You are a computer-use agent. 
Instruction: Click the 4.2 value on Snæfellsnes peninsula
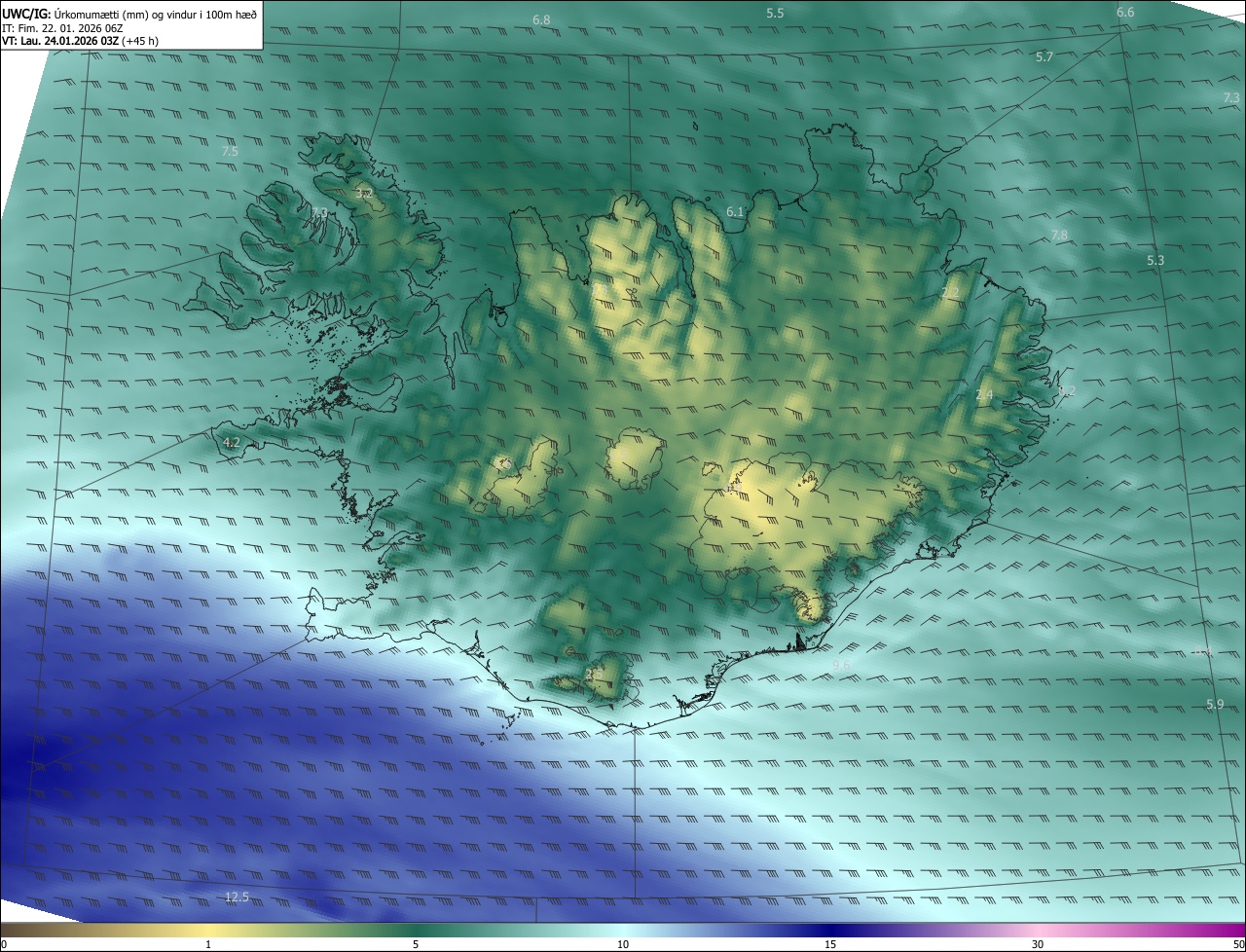[x=232, y=443]
